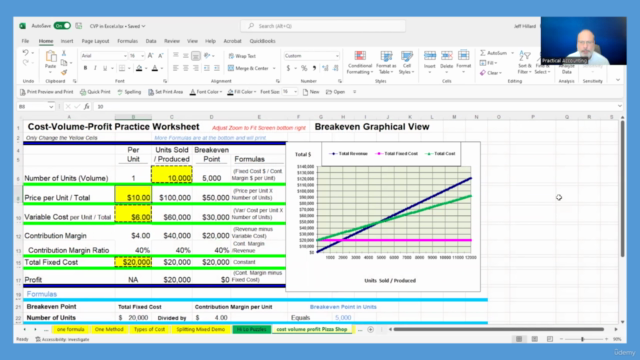Switch to the Formulas ribbon tab

(x=127, y=41)
